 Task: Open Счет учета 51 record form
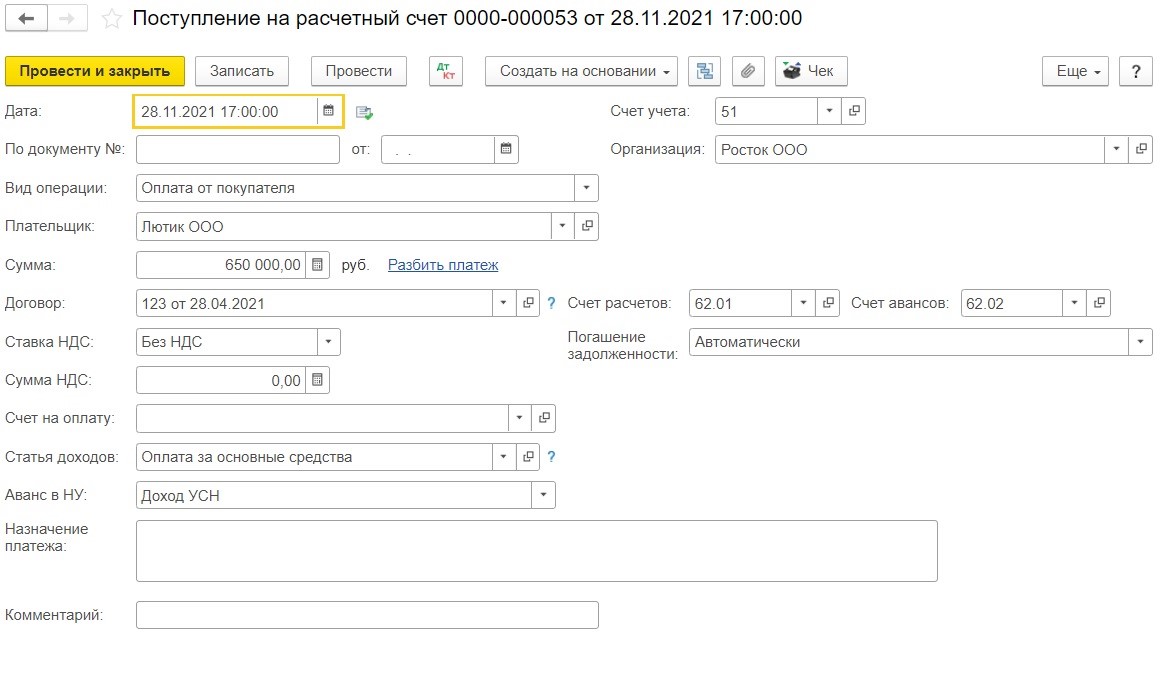854,111
